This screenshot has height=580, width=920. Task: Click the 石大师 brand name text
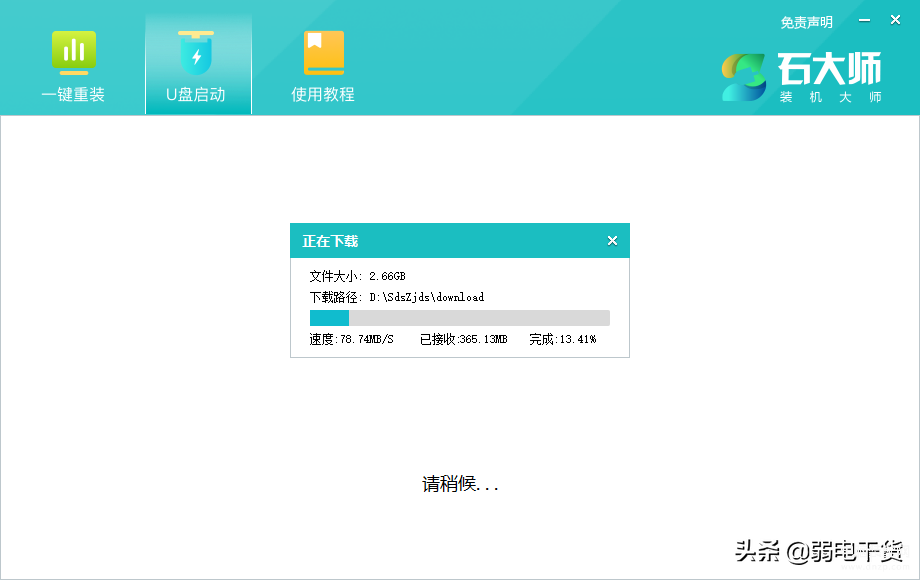pos(829,69)
